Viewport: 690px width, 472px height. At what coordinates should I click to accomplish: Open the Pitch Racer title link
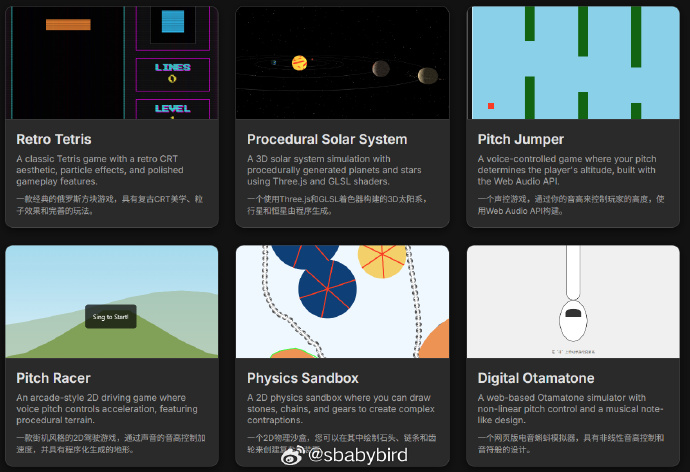coord(53,378)
